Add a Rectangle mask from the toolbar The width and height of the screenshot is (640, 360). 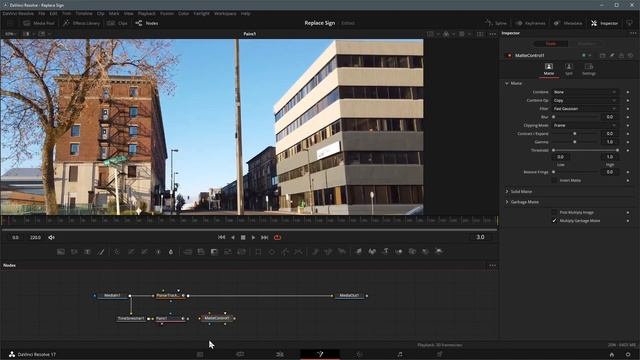[x=258, y=252]
